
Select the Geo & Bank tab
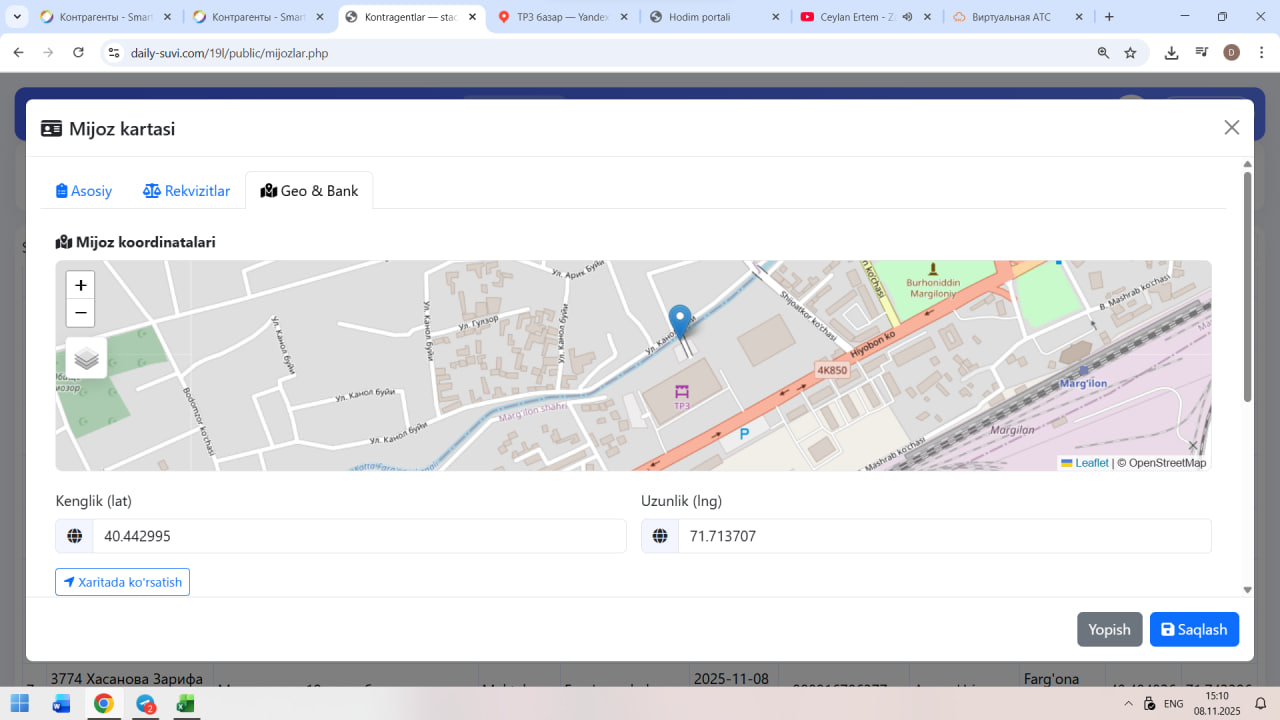pyautogui.click(x=309, y=191)
